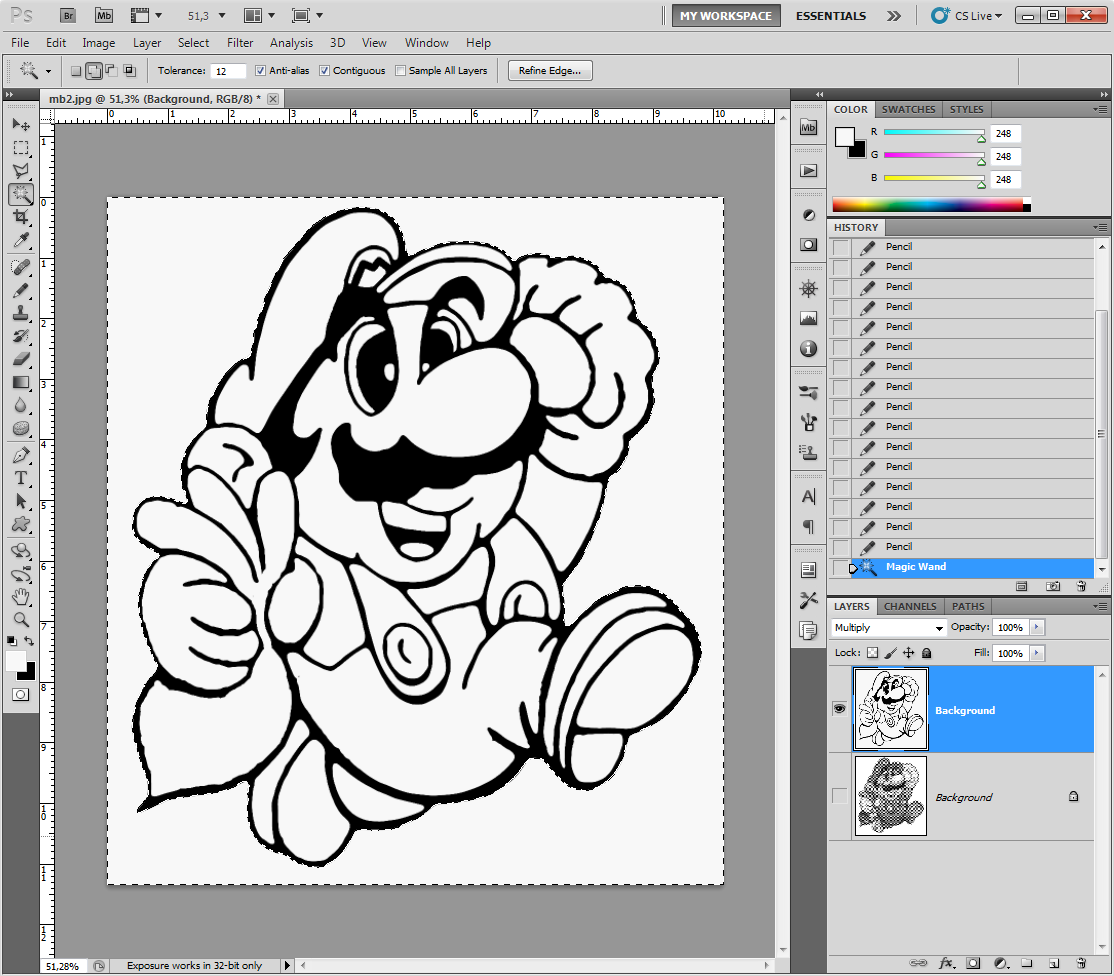Viewport: 1114px width, 976px height.
Task: Select the Eraser tool
Action: [20, 359]
